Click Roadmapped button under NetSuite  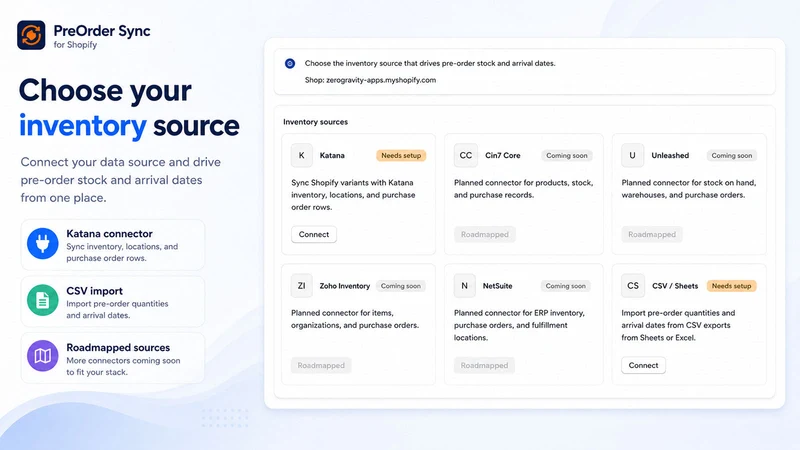pos(484,365)
